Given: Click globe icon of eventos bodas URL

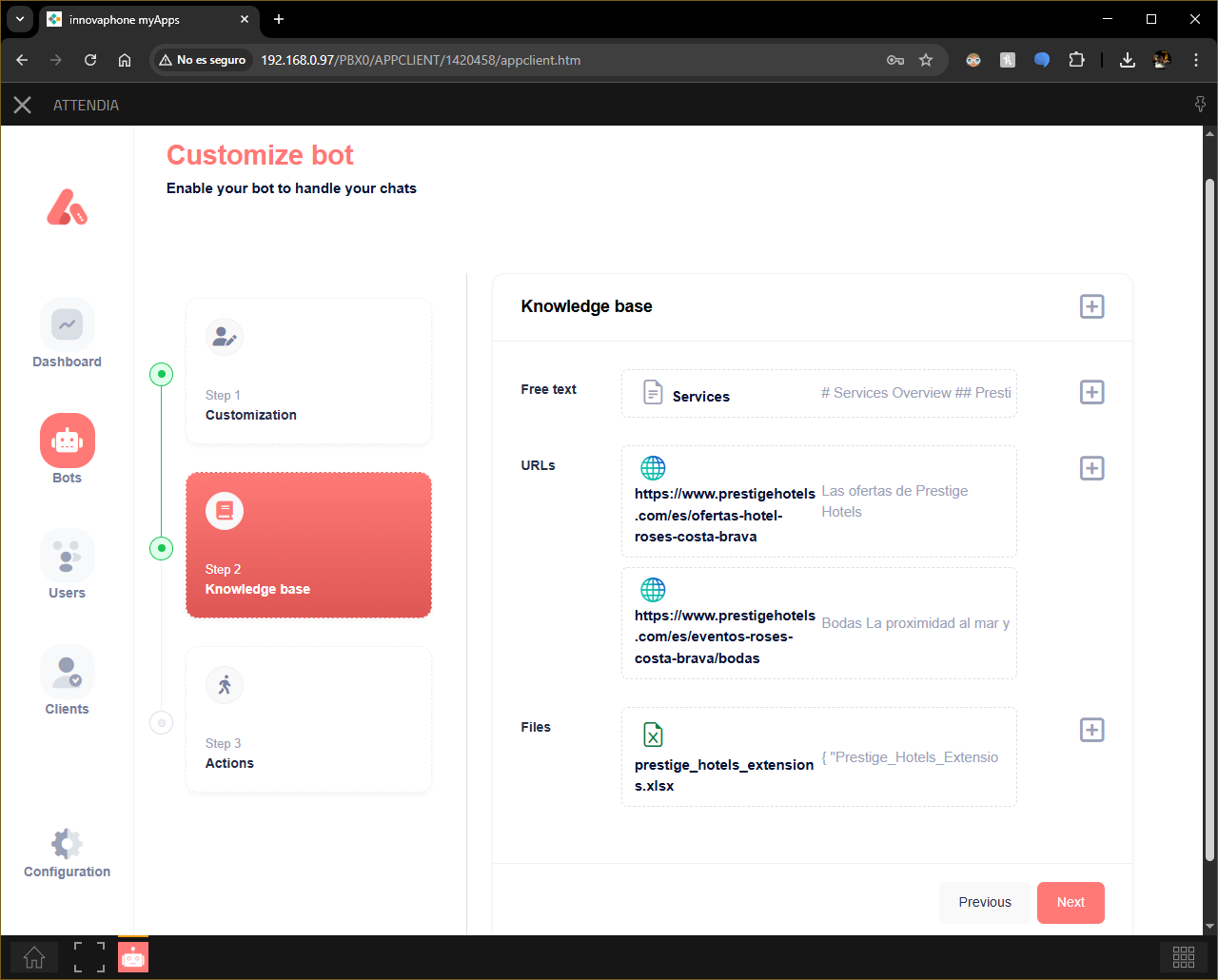Looking at the screenshot, I should coord(653,590).
